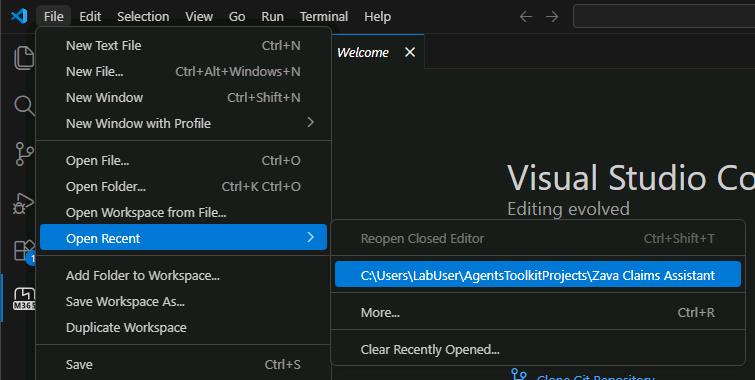Open the Source Control view icon

coord(24,154)
